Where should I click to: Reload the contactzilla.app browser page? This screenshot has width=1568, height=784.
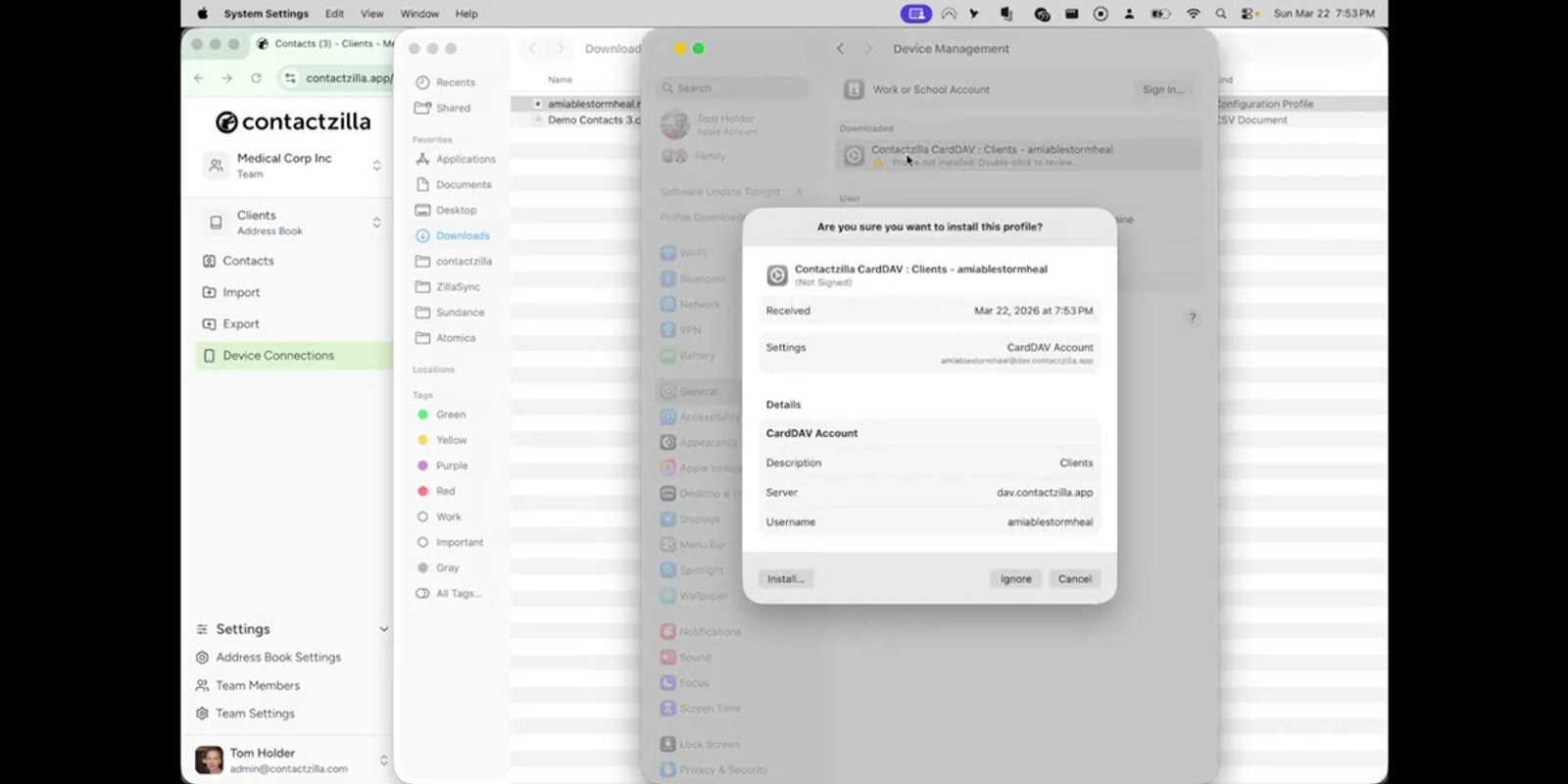256,78
